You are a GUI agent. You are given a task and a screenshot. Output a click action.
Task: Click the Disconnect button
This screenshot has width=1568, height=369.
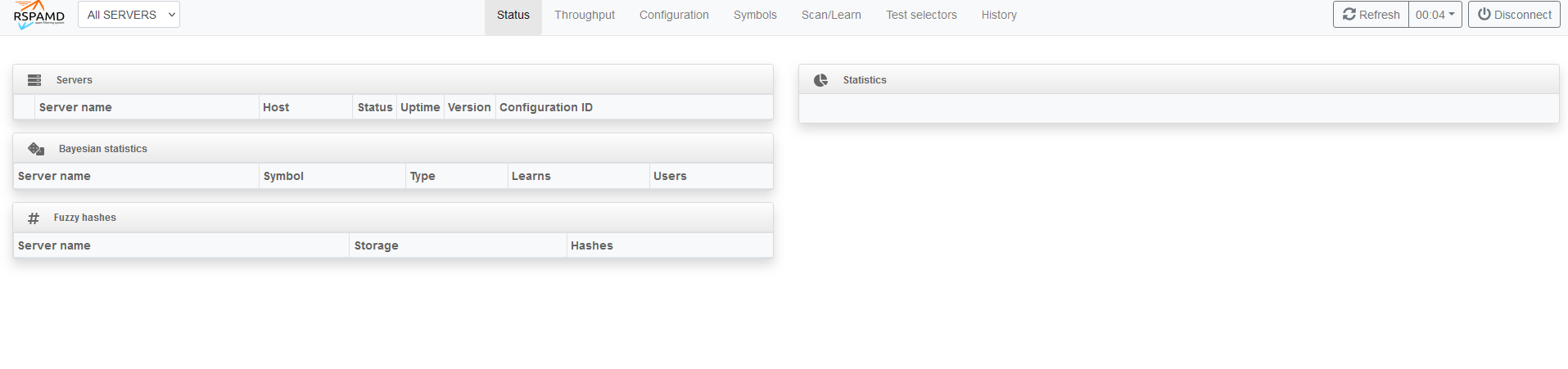(1514, 15)
